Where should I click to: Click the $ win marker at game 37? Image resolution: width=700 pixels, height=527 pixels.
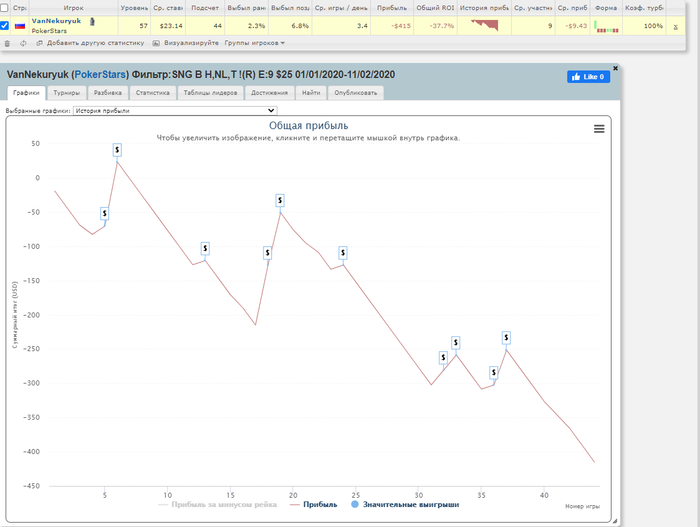[x=506, y=338]
